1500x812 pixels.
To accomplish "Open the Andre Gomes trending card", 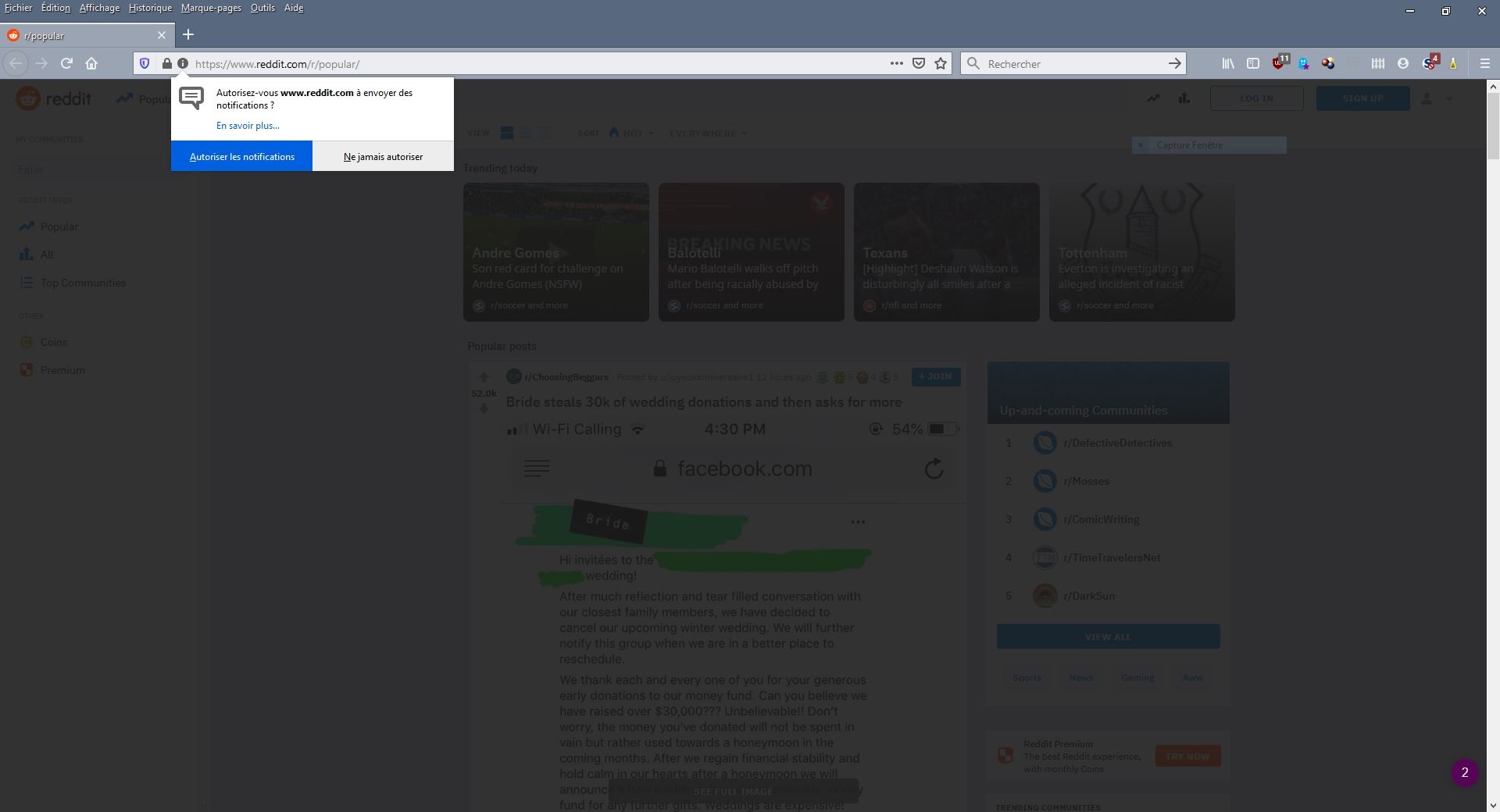I will pos(556,252).
